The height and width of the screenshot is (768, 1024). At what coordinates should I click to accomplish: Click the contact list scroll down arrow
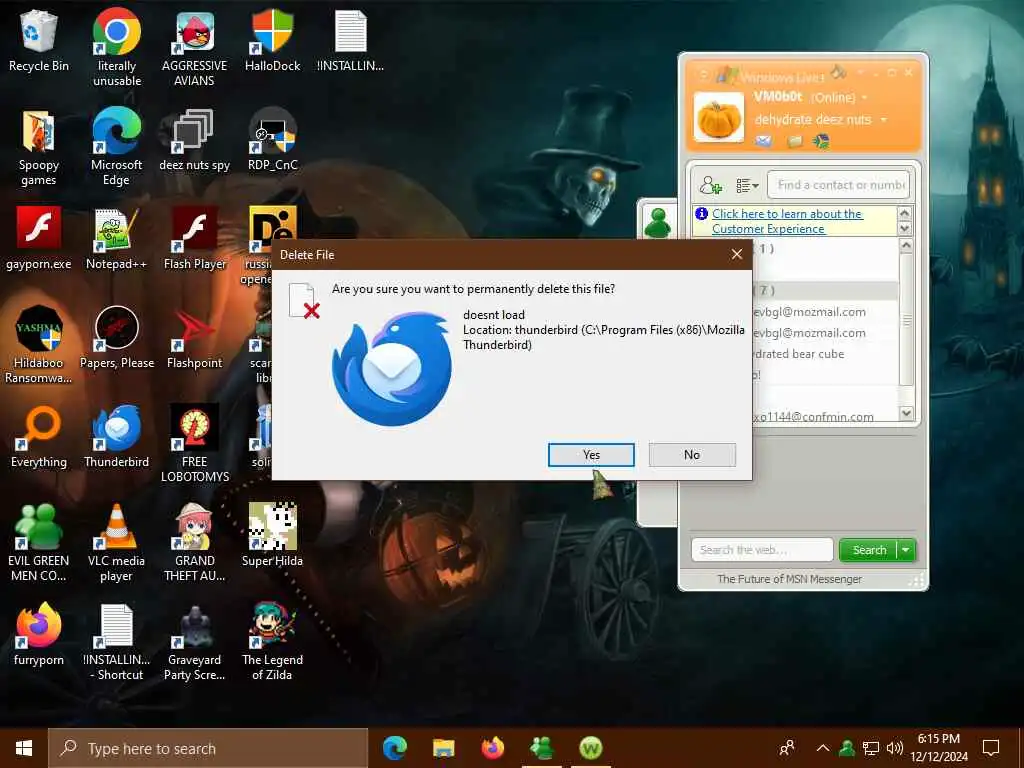point(906,413)
